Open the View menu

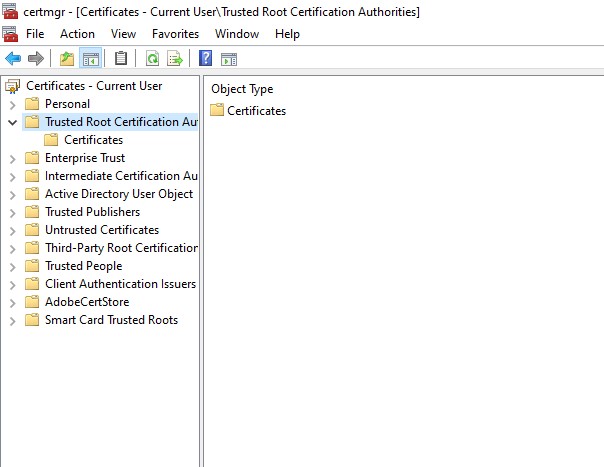point(123,34)
